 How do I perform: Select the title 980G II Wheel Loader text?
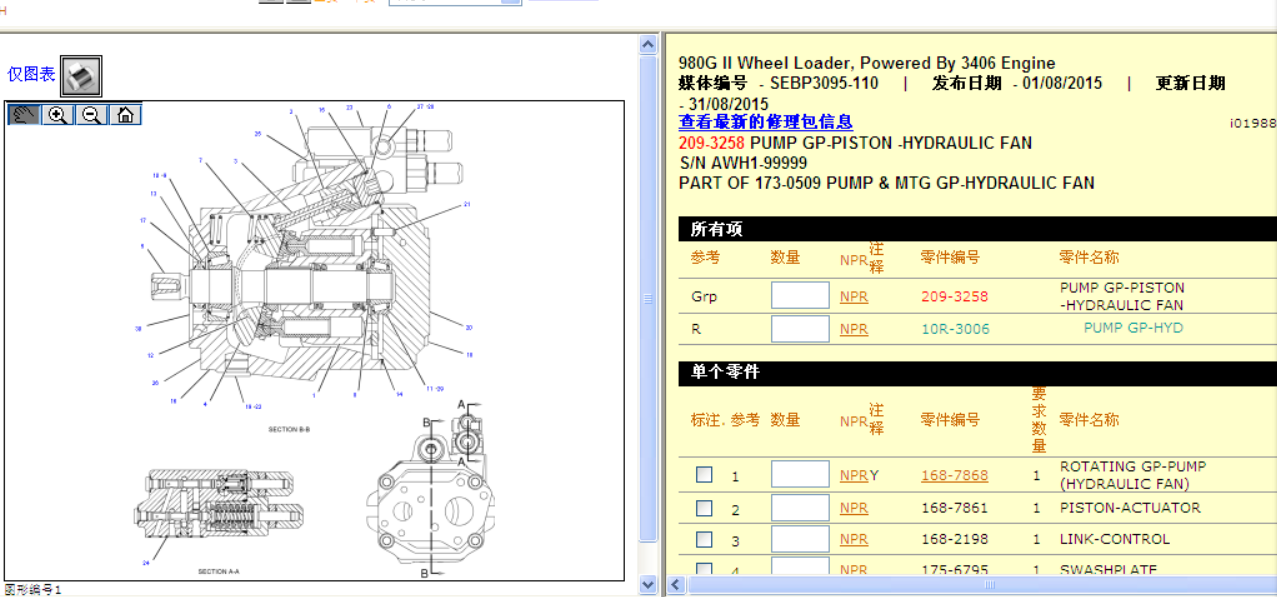(867, 63)
